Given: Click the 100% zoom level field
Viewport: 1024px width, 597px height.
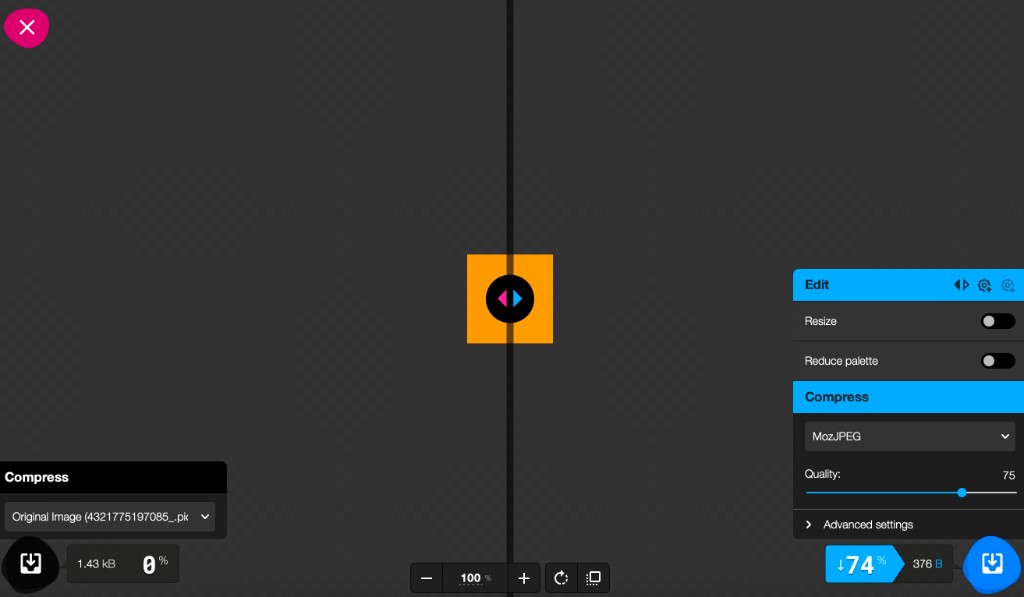Looking at the screenshot, I should coord(475,578).
